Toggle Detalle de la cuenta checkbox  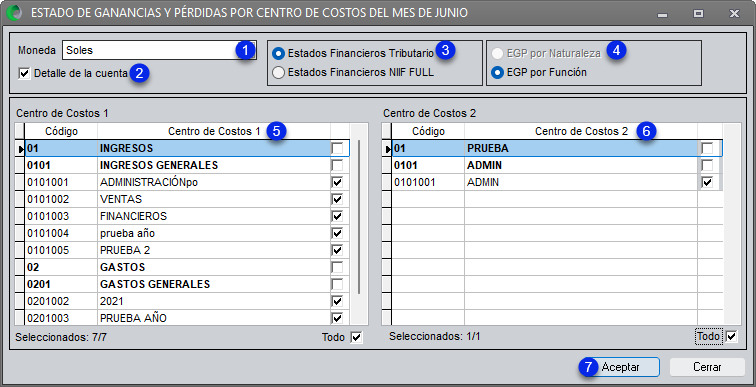pyautogui.click(x=23, y=74)
